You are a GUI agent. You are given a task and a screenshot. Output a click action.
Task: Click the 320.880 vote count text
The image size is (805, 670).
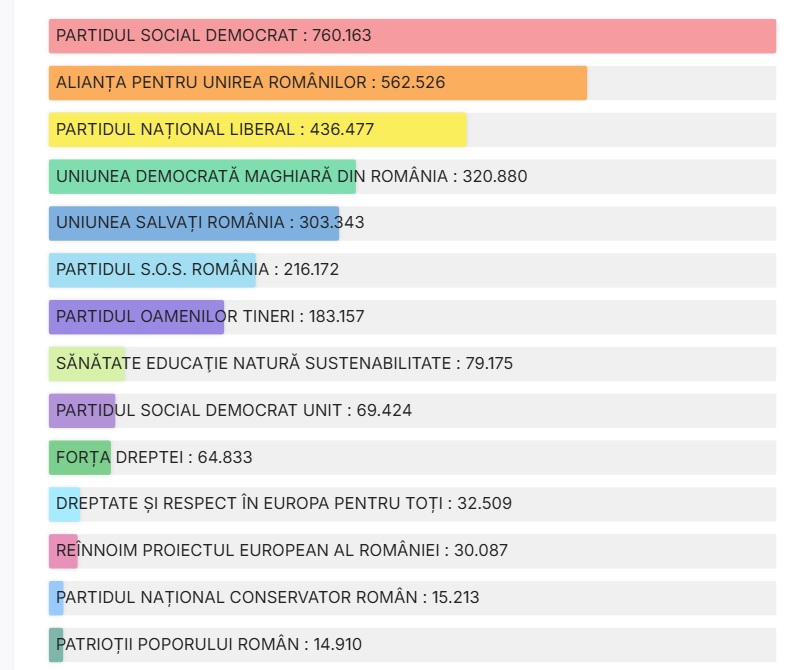tap(495, 177)
